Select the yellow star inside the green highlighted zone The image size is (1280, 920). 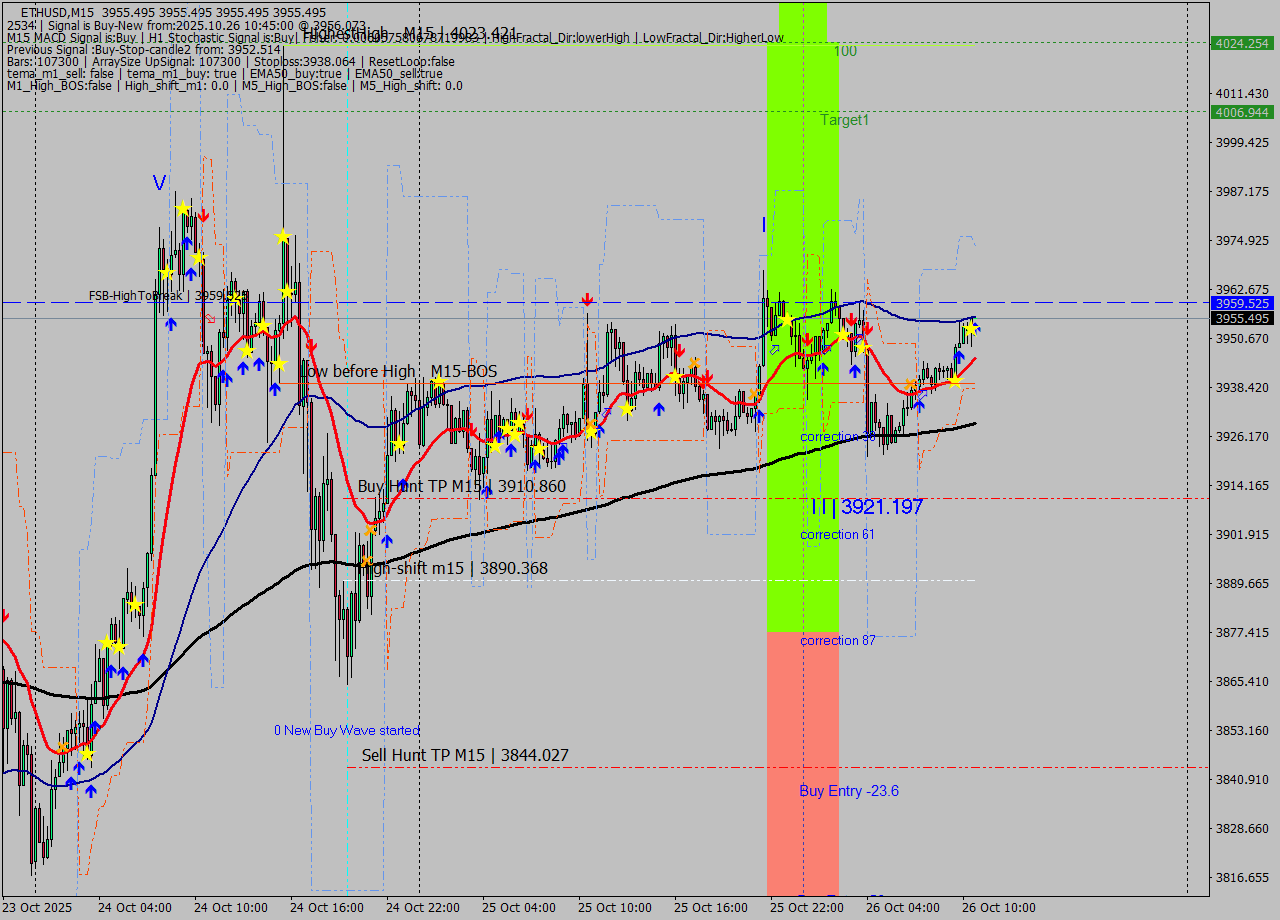pyautogui.click(x=787, y=320)
